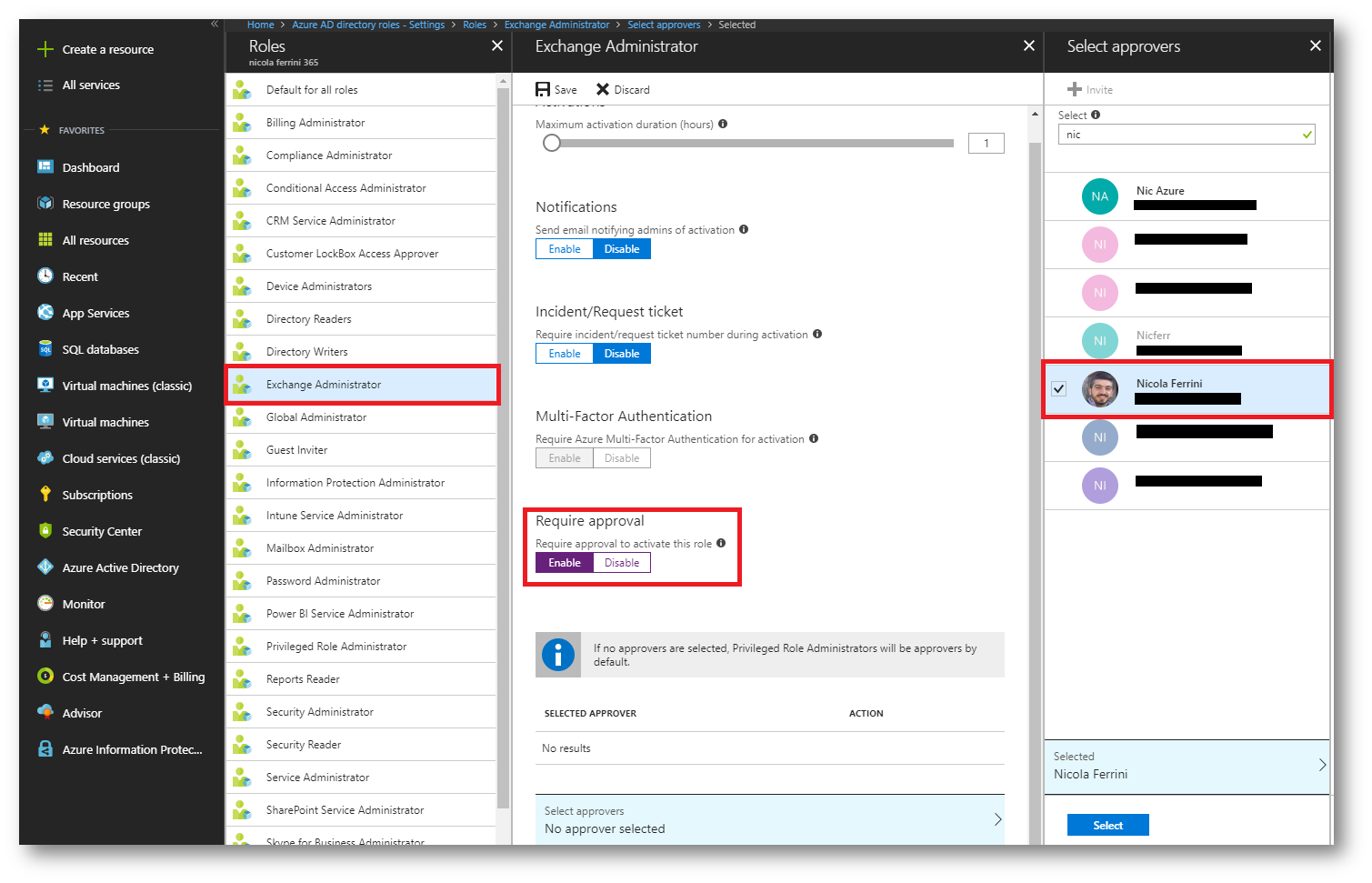
Task: Click the Nic Azure NA avatar
Action: (1100, 196)
